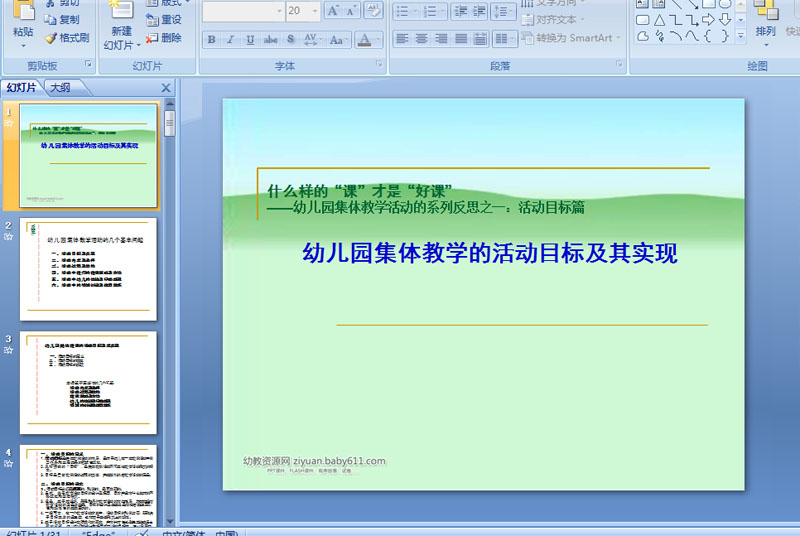Click subtitle text 什么样的"课"才是"好课"

(360, 191)
